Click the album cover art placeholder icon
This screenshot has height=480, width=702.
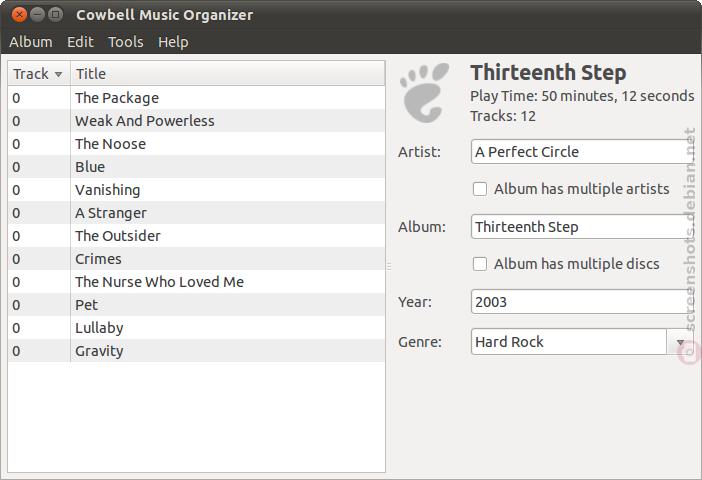pos(424,93)
